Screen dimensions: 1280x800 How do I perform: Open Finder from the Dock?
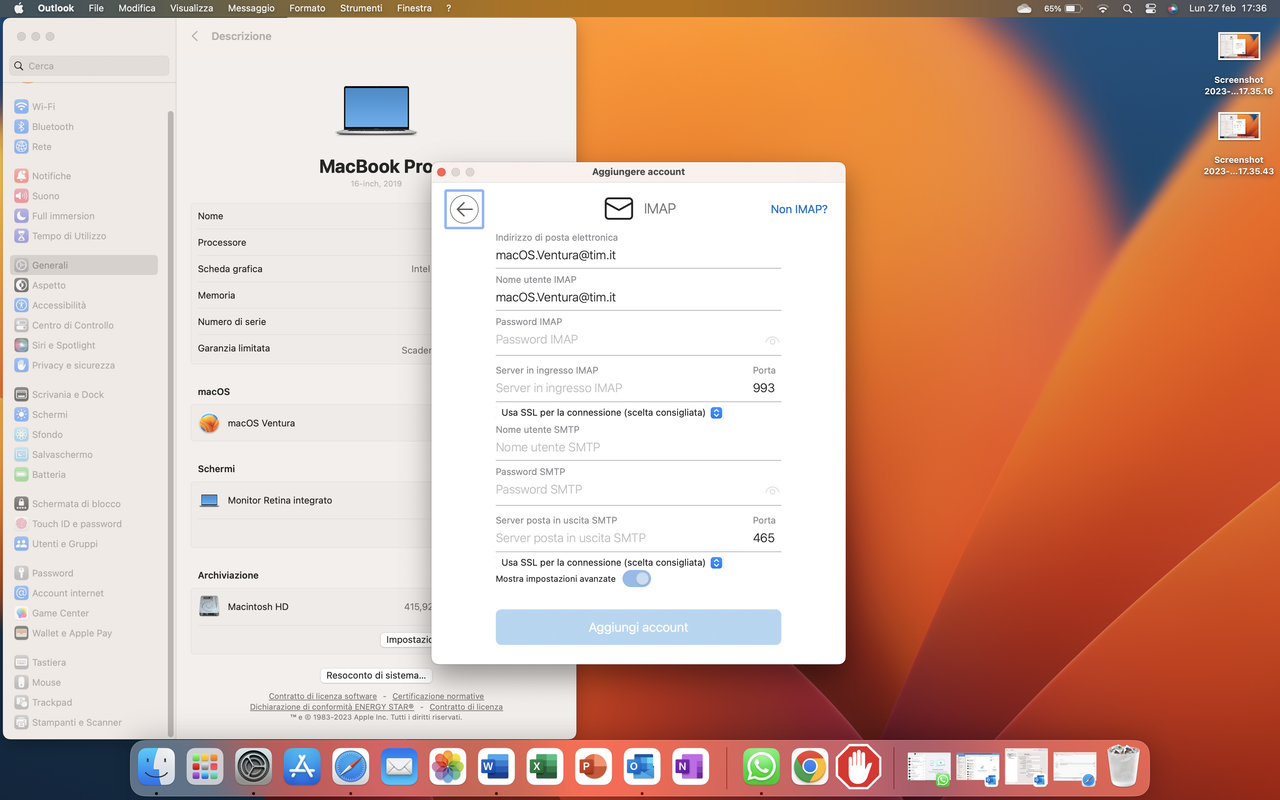coord(156,767)
